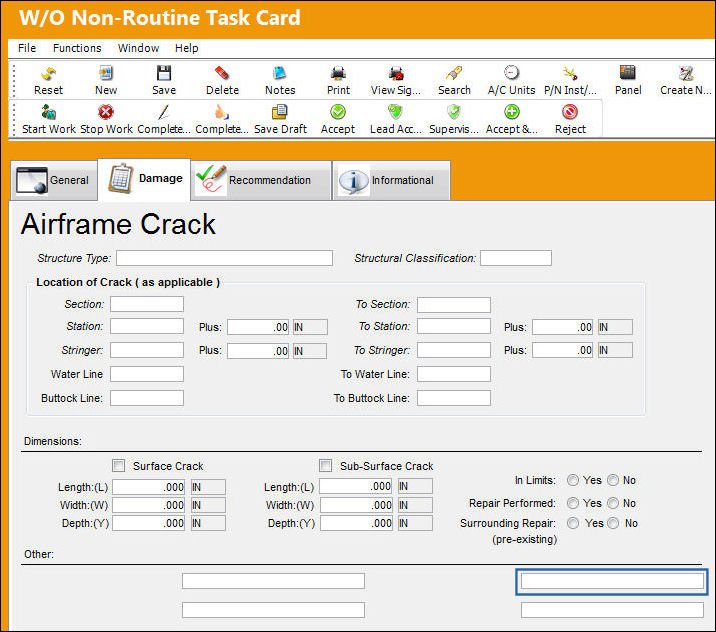Image resolution: width=716 pixels, height=632 pixels.
Task: Switch to the General tab
Action: tap(54, 180)
